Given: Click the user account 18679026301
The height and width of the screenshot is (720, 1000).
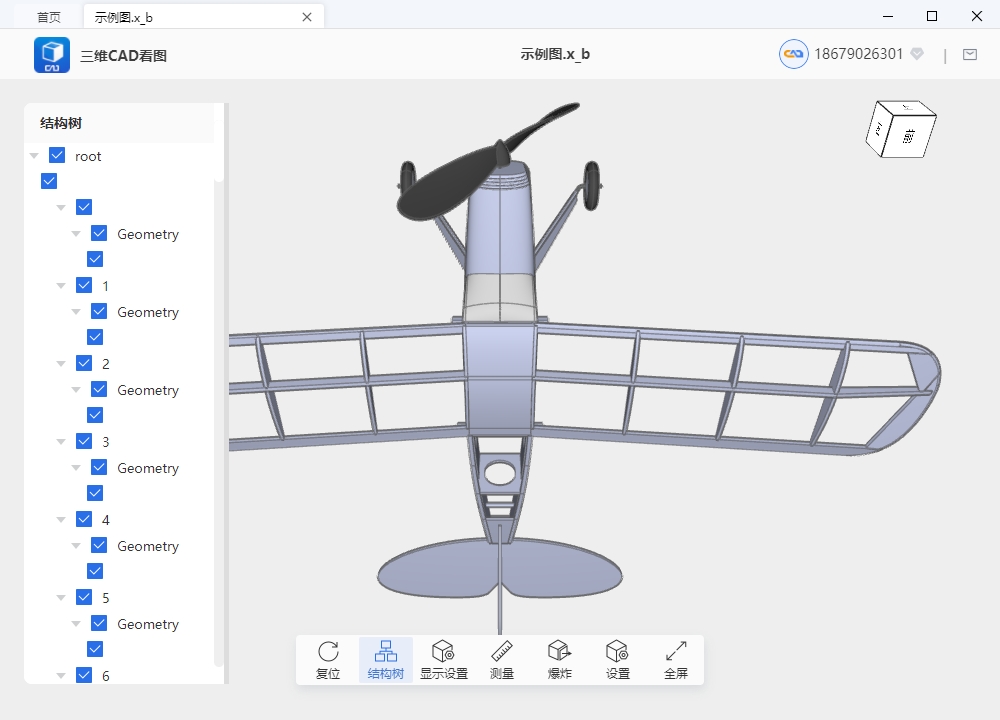Looking at the screenshot, I should [858, 54].
